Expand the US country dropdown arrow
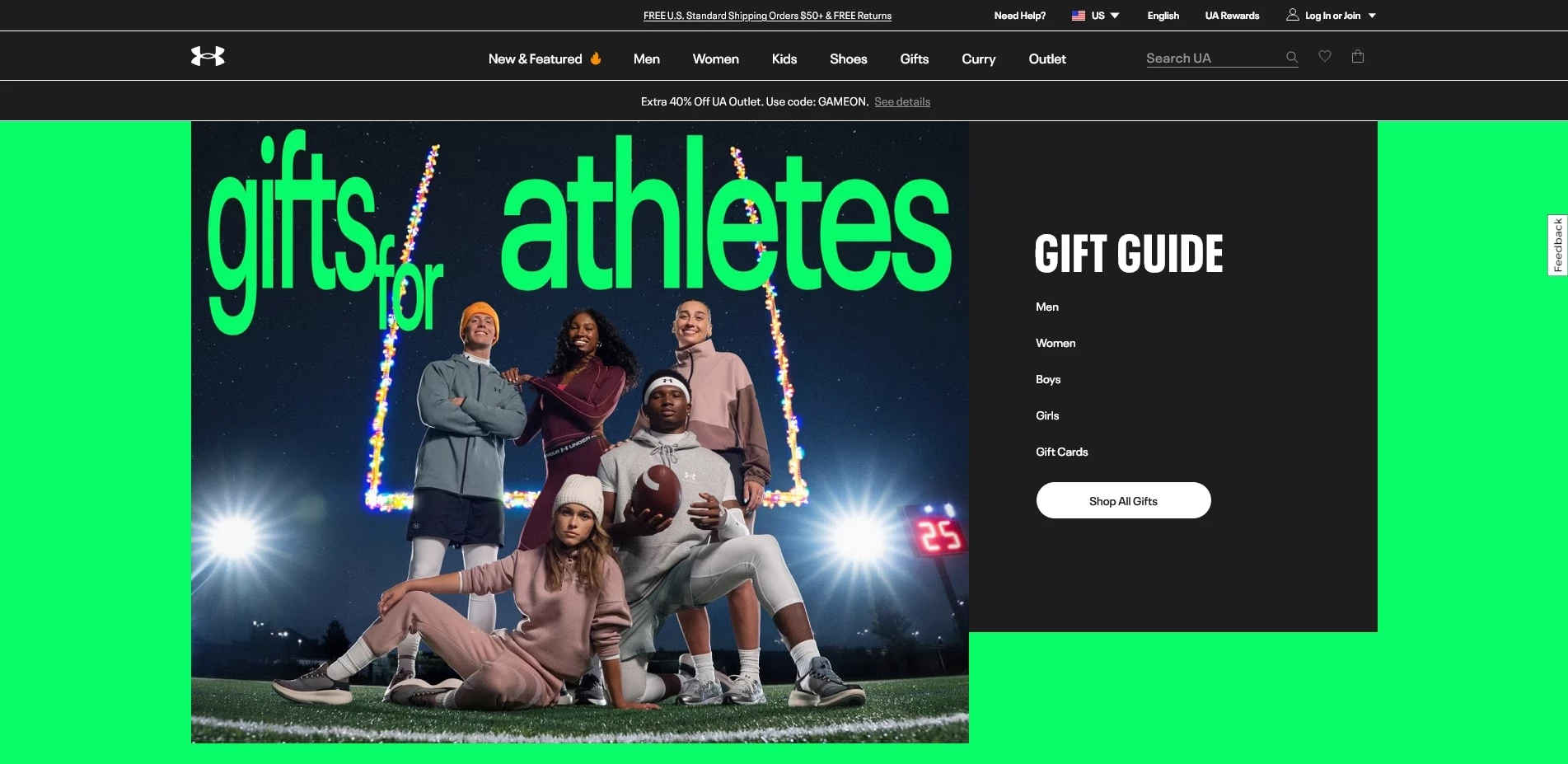Image resolution: width=1568 pixels, height=764 pixels. pos(1115,16)
